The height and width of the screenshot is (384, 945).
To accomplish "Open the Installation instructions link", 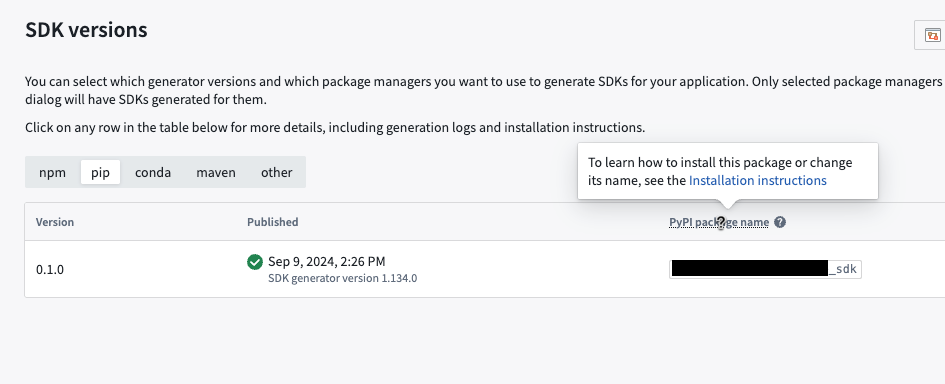I will point(758,180).
